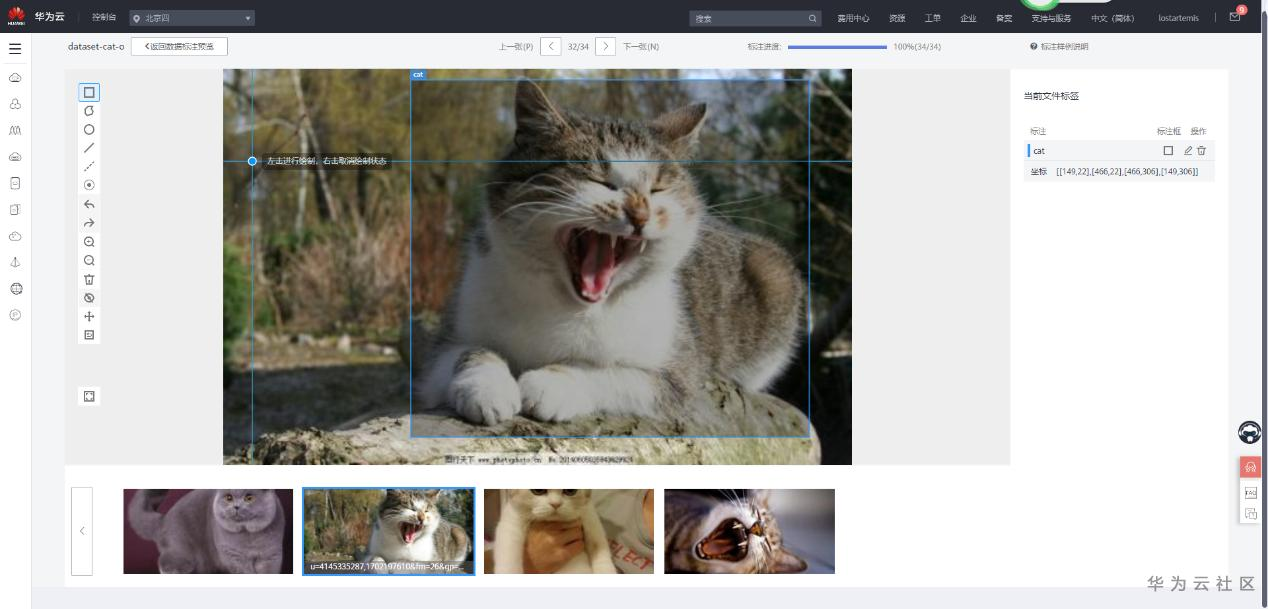Screen dimensions: 1268x609
Task: Go to next image with right arrow button
Action: pyautogui.click(x=605, y=46)
